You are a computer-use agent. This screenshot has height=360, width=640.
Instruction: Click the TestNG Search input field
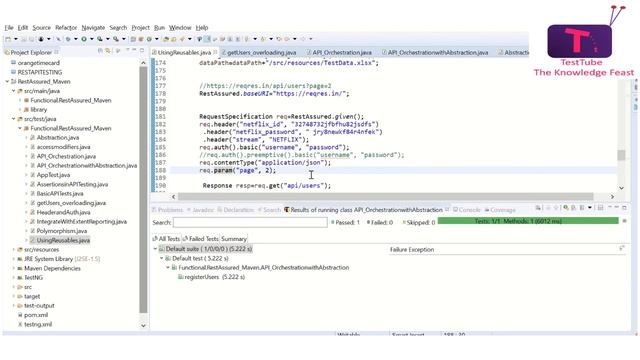[250, 222]
